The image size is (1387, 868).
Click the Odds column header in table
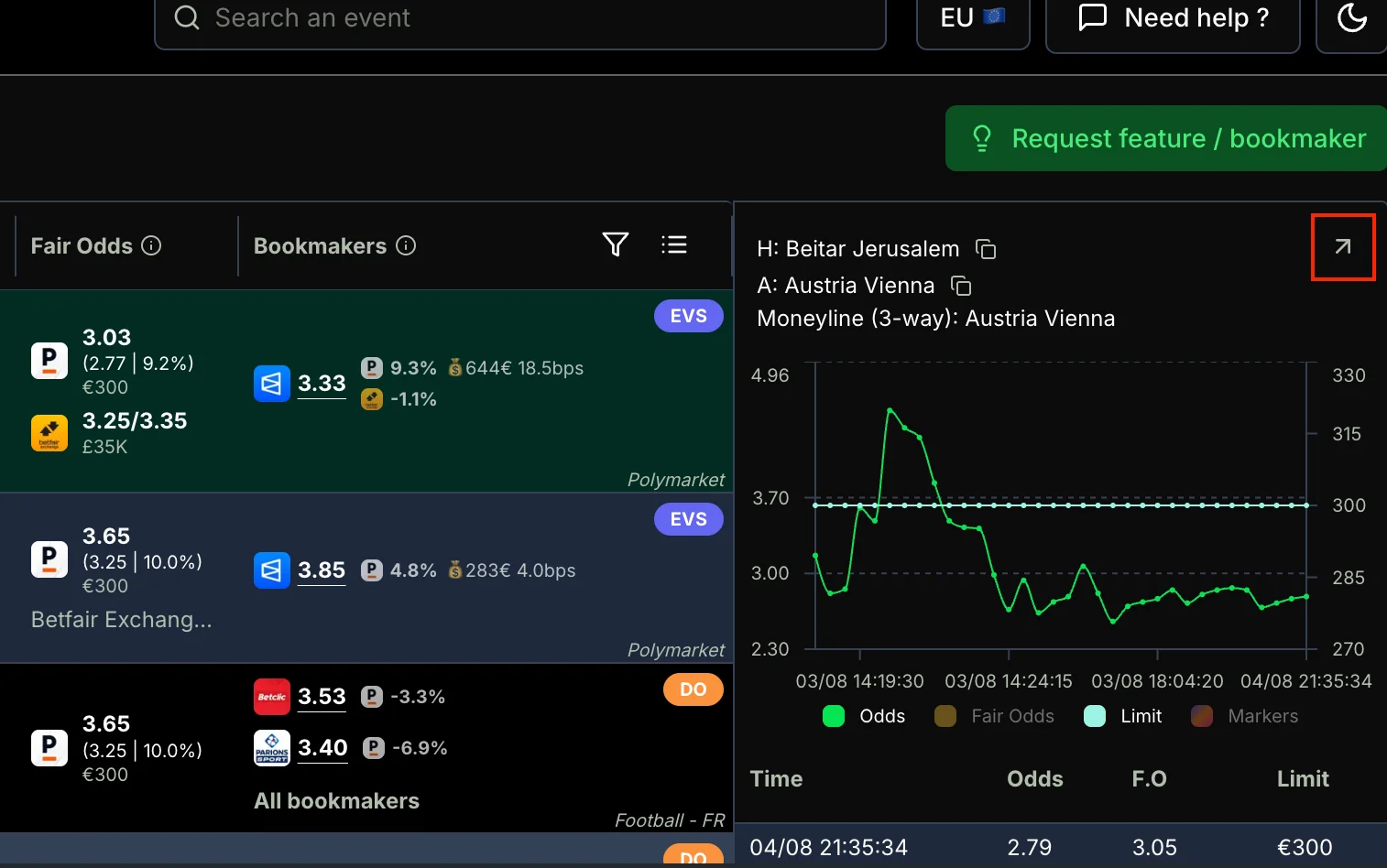coord(1035,779)
